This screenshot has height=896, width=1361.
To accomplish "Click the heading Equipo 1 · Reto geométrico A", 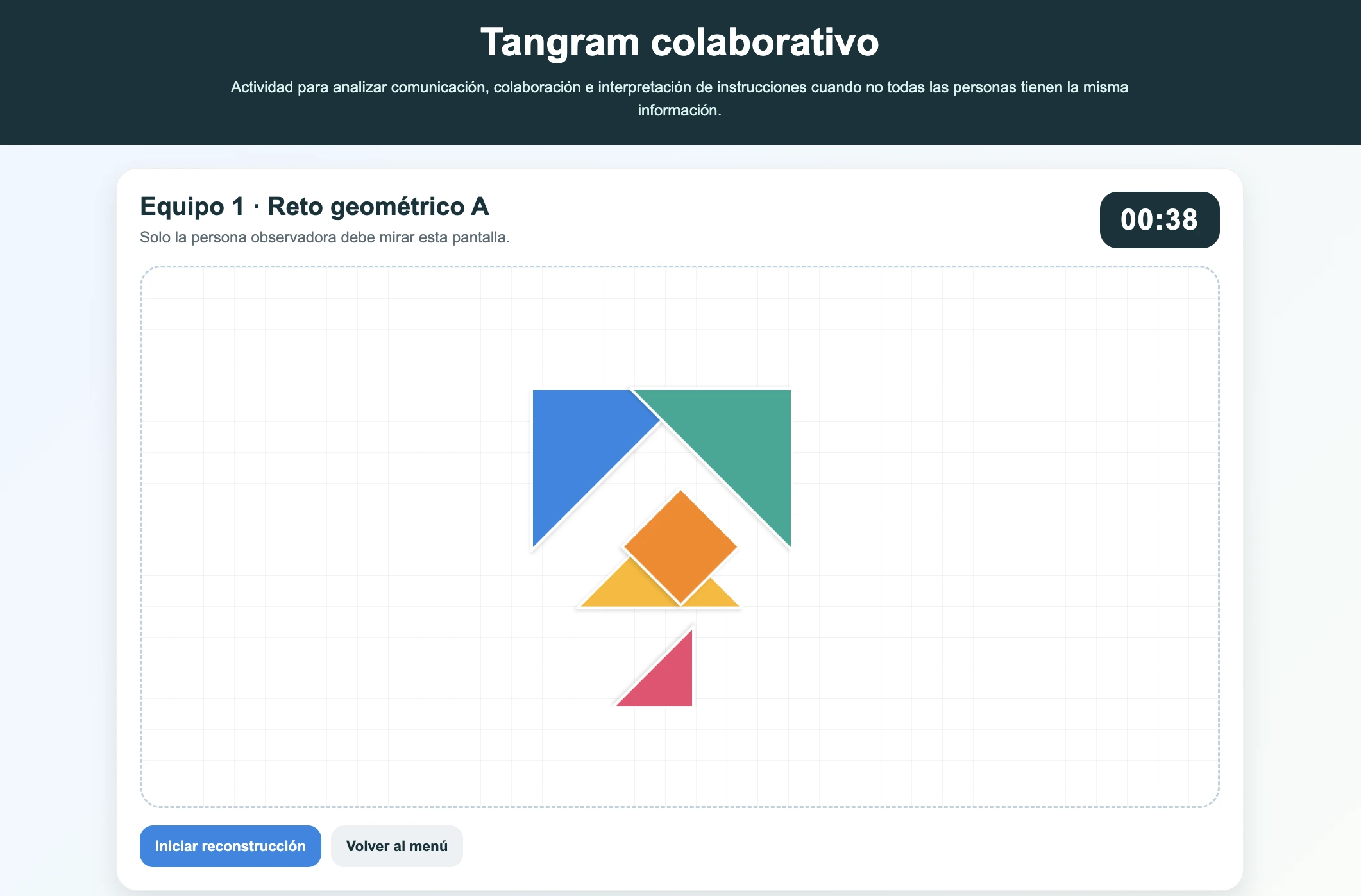I will pyautogui.click(x=314, y=207).
